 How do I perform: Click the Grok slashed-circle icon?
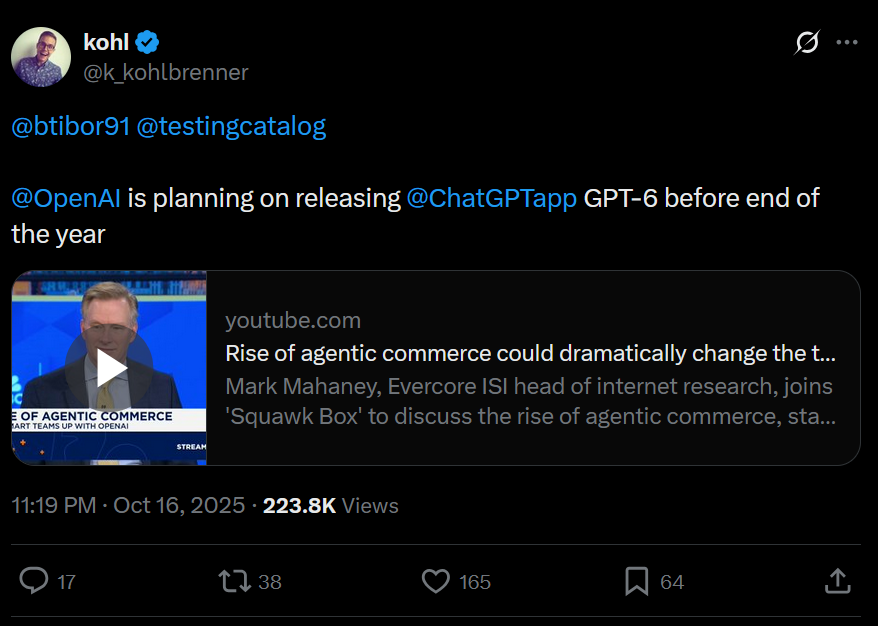[x=807, y=43]
